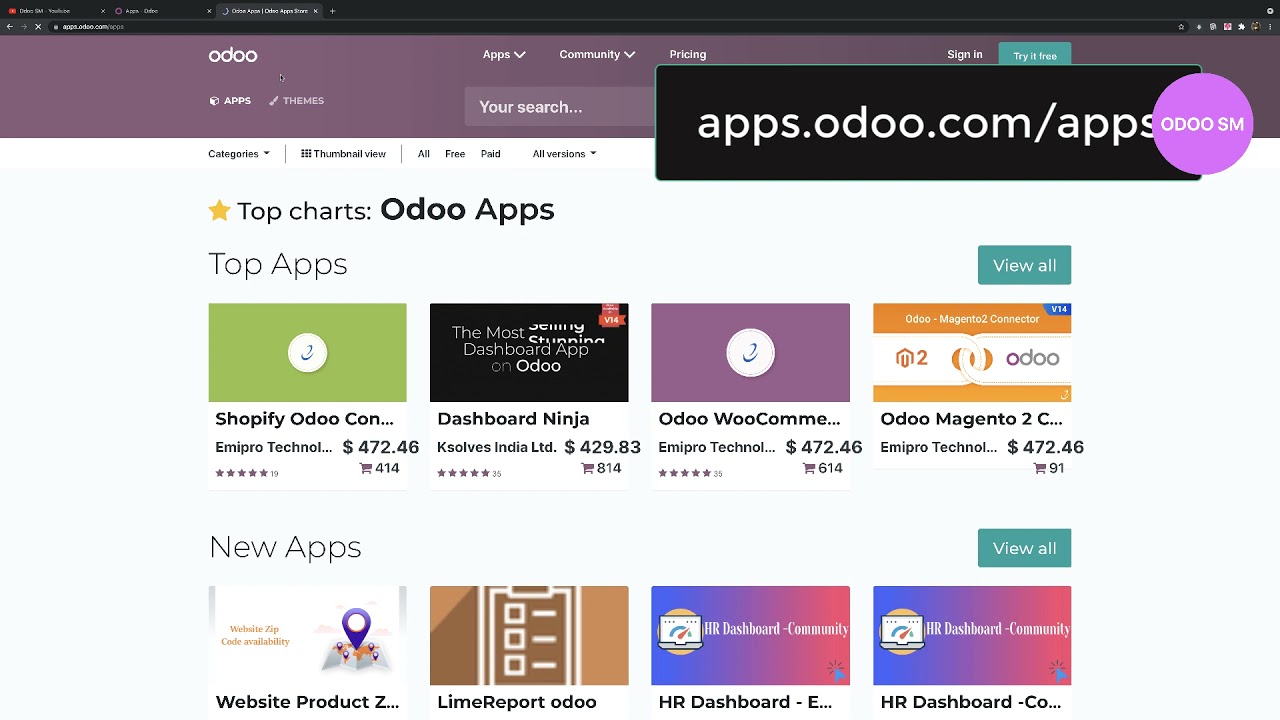Image resolution: width=1280 pixels, height=720 pixels.
Task: Open Dashboard Ninja app thumbnail
Action: tap(529, 352)
